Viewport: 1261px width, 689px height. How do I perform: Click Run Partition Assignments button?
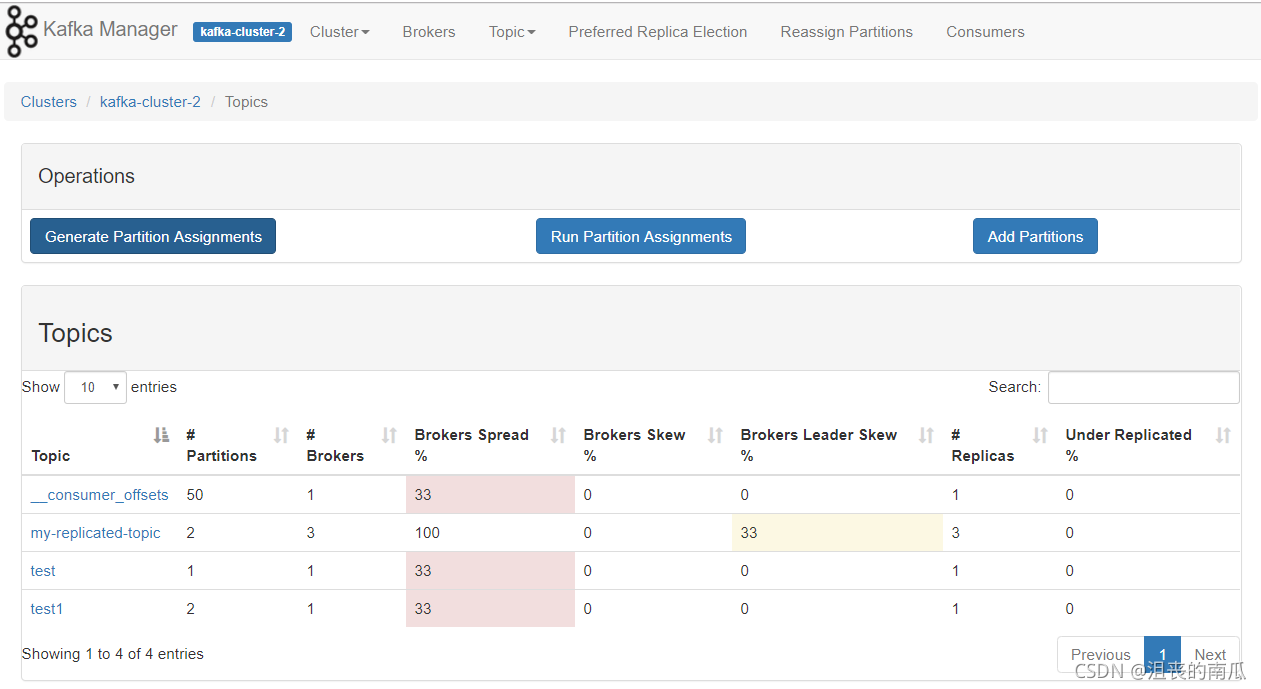pyautogui.click(x=641, y=236)
